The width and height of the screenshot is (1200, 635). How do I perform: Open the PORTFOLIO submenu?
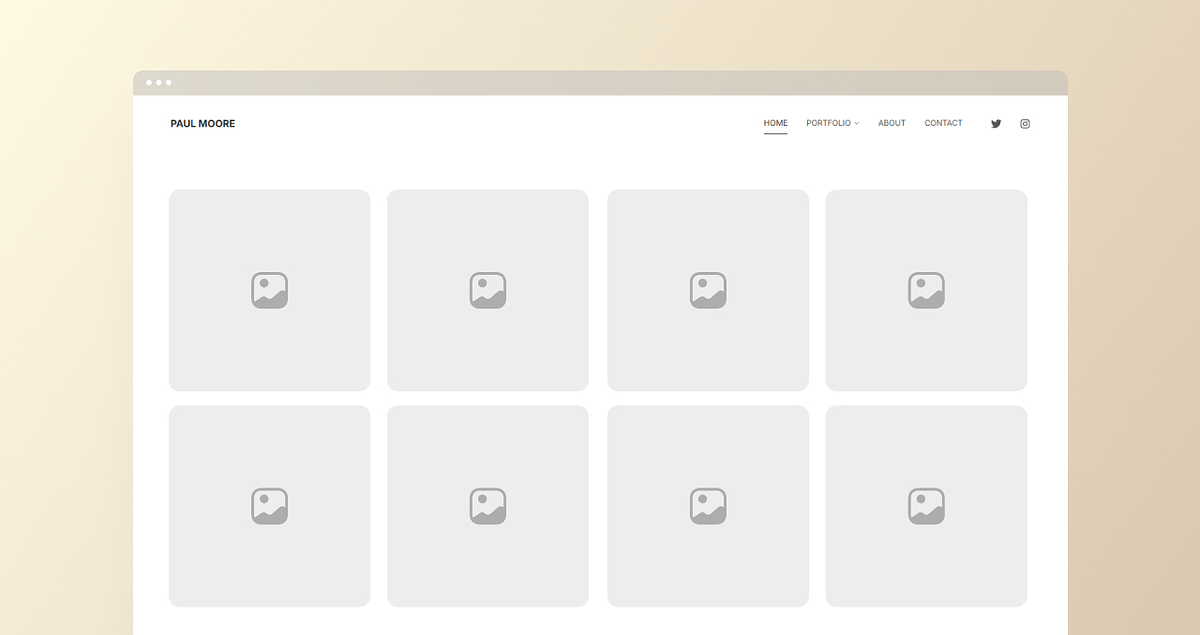[830, 123]
